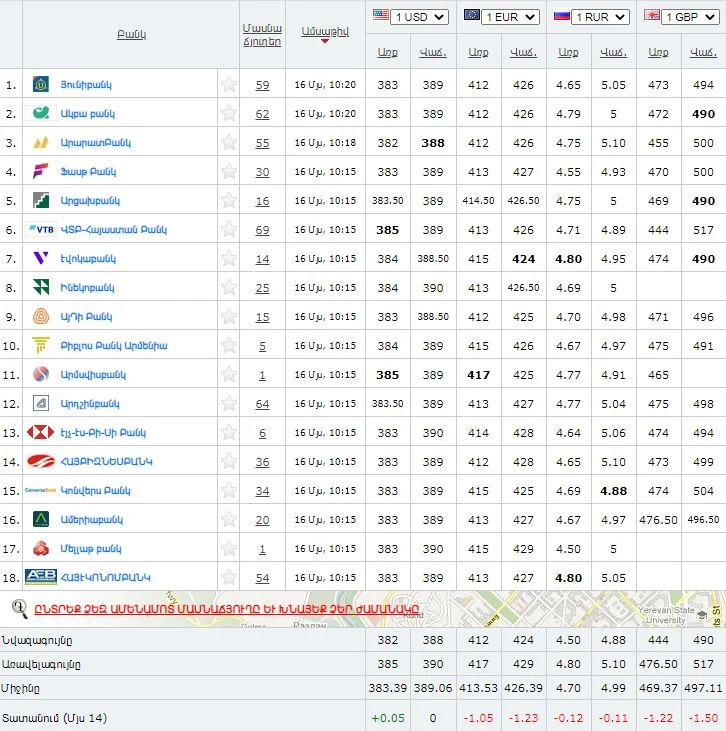Sort by the USD buy column header
The height and width of the screenshot is (731, 726).
pos(387,52)
